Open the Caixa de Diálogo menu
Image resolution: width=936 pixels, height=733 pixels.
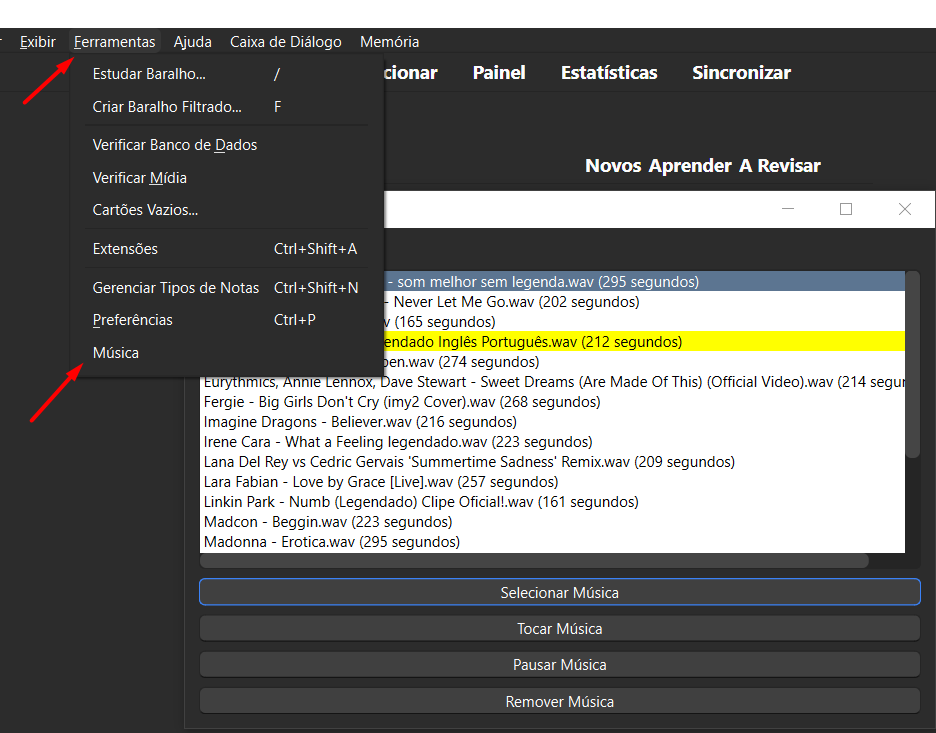[285, 42]
